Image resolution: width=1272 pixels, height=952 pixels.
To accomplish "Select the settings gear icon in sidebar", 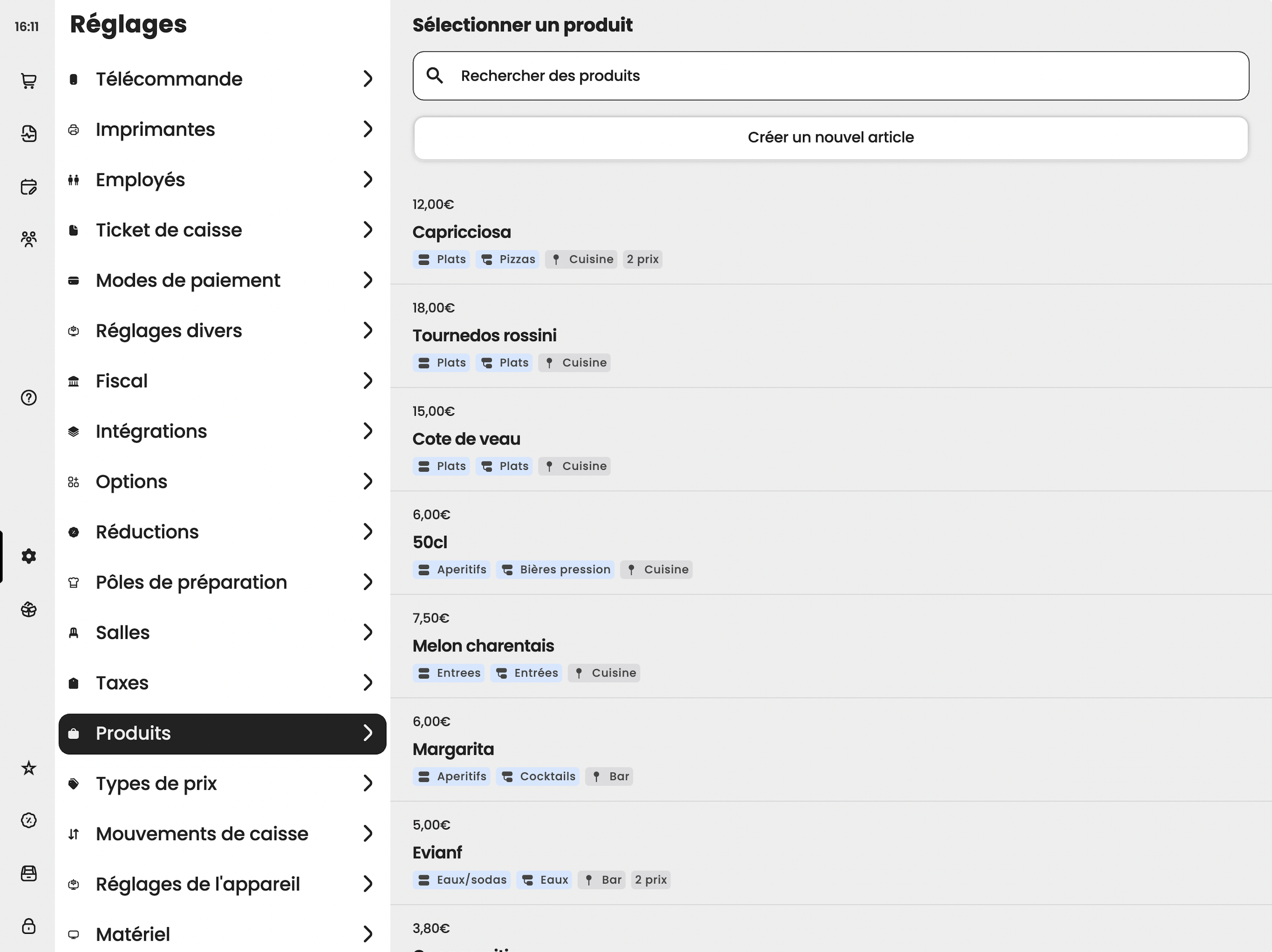I will [29, 556].
